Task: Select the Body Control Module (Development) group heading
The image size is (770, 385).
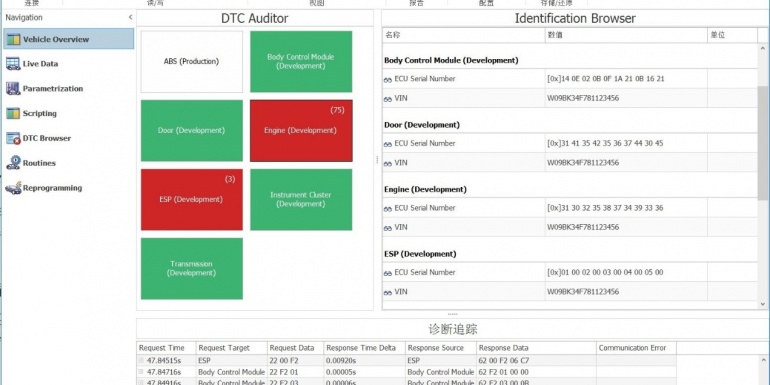Action: (451, 60)
